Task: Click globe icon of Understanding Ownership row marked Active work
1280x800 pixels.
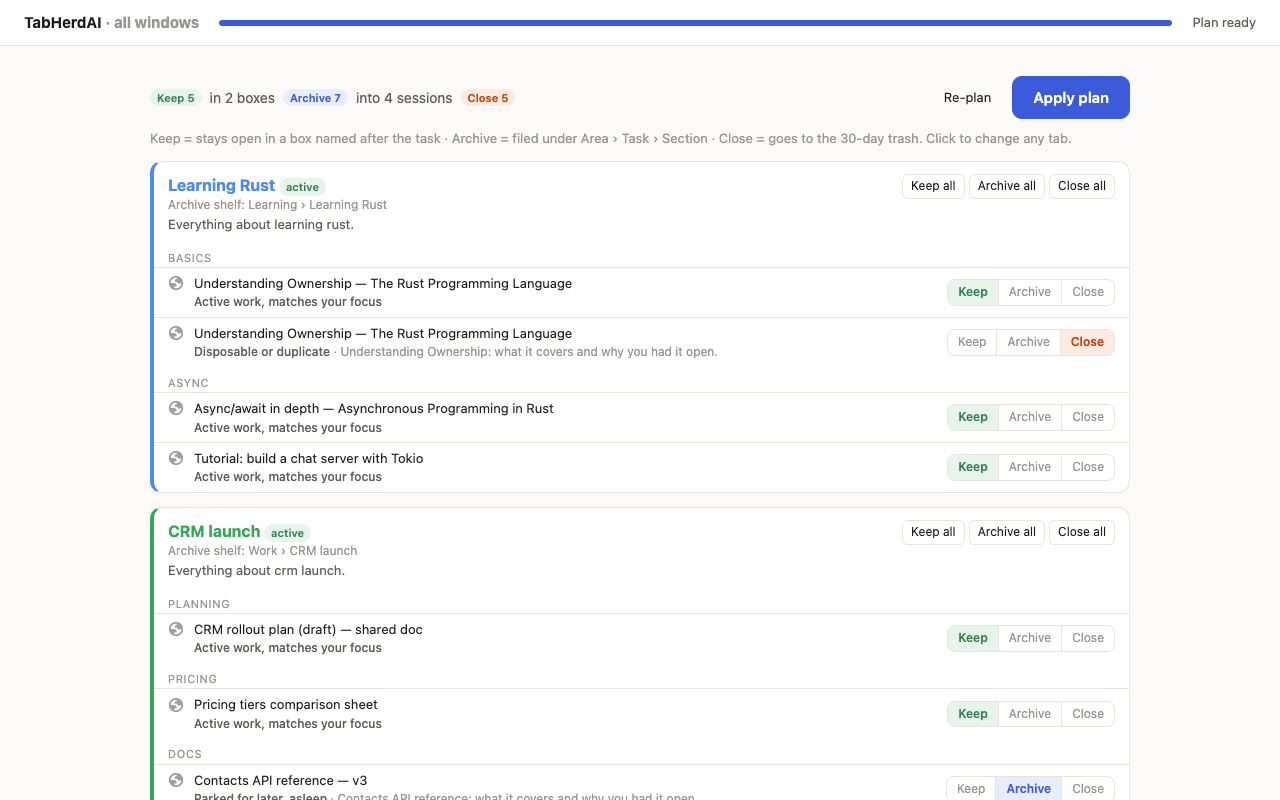Action: click(176, 283)
